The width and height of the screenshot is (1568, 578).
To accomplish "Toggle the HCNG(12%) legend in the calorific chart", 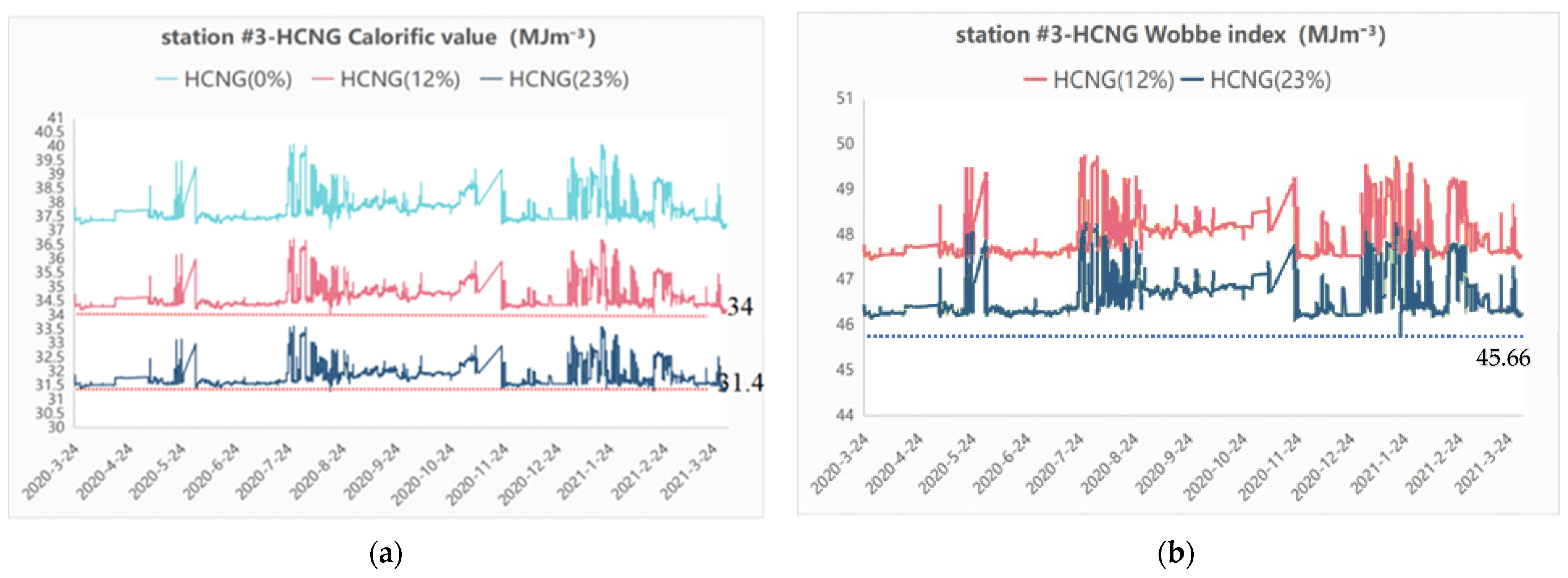I will point(400,80).
